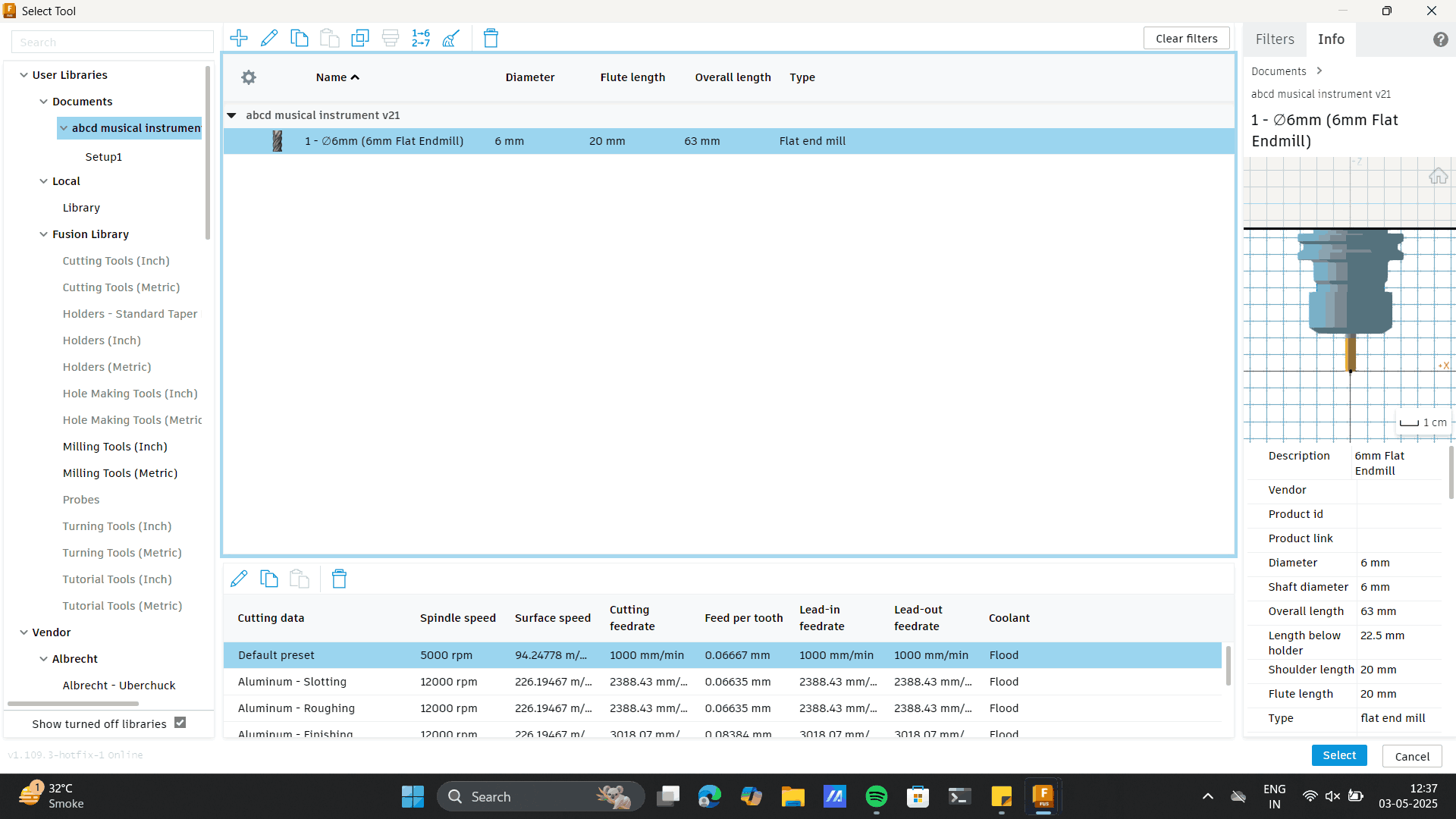Click the Renumber tools icon

[x=421, y=38]
